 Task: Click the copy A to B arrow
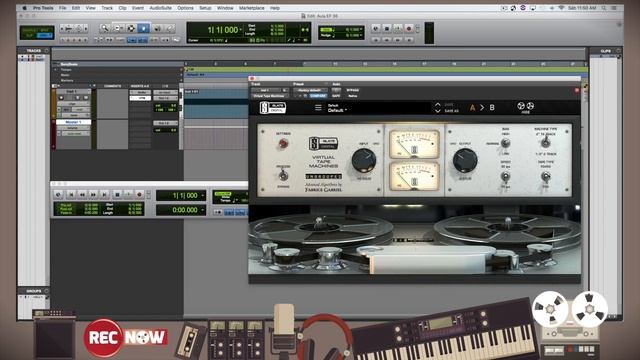[x=482, y=108]
